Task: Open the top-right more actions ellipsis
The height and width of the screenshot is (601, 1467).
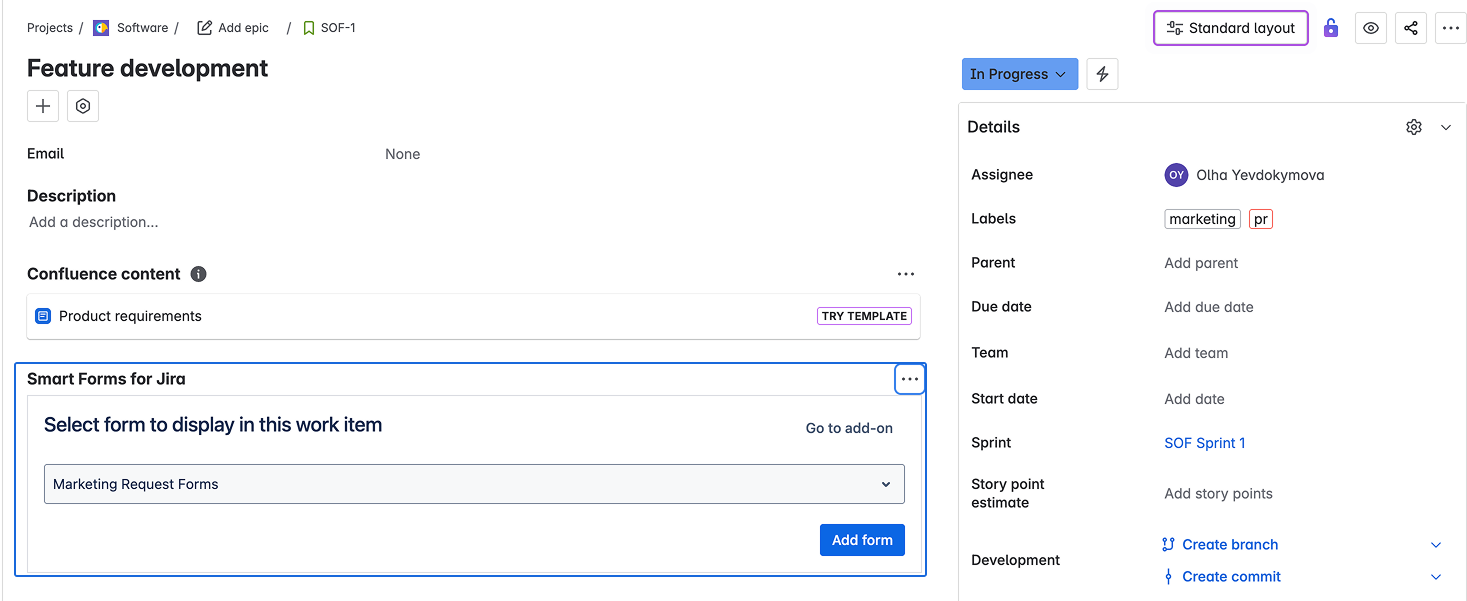Action: tap(1450, 28)
